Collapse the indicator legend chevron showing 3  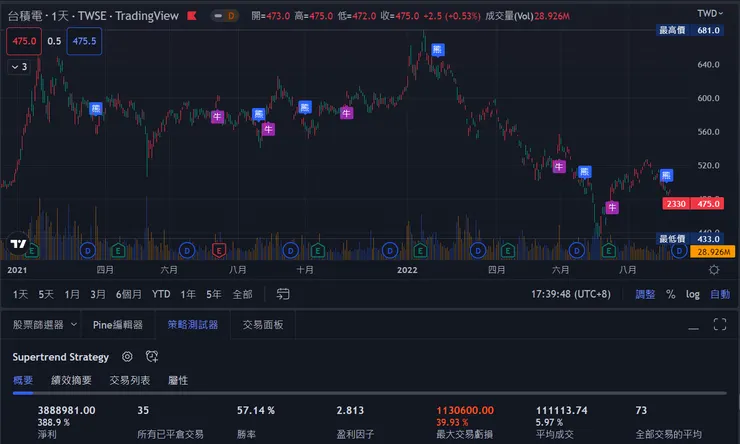pyautogui.click(x=19, y=67)
